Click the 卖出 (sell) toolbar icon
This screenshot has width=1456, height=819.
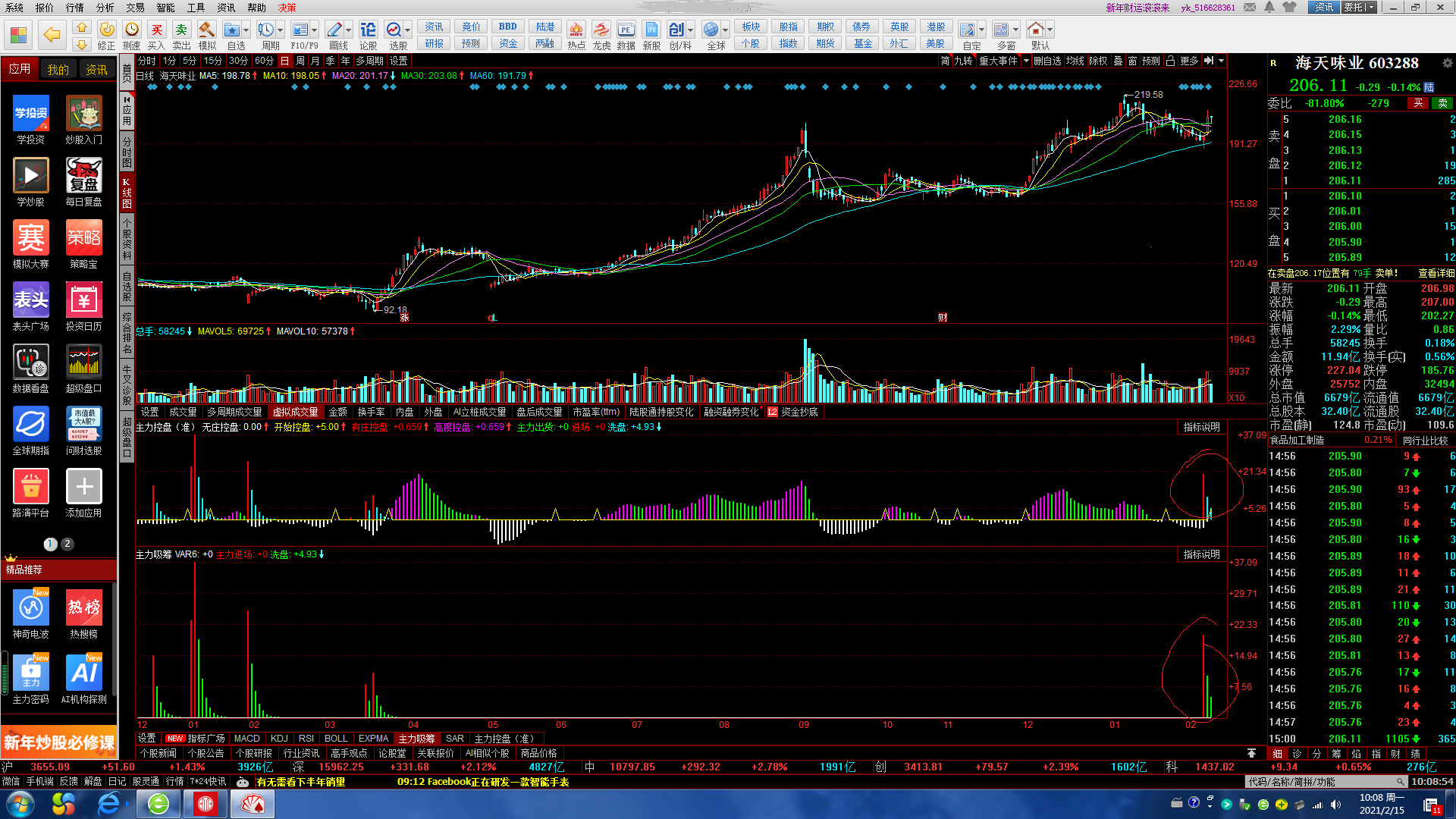pos(181,30)
